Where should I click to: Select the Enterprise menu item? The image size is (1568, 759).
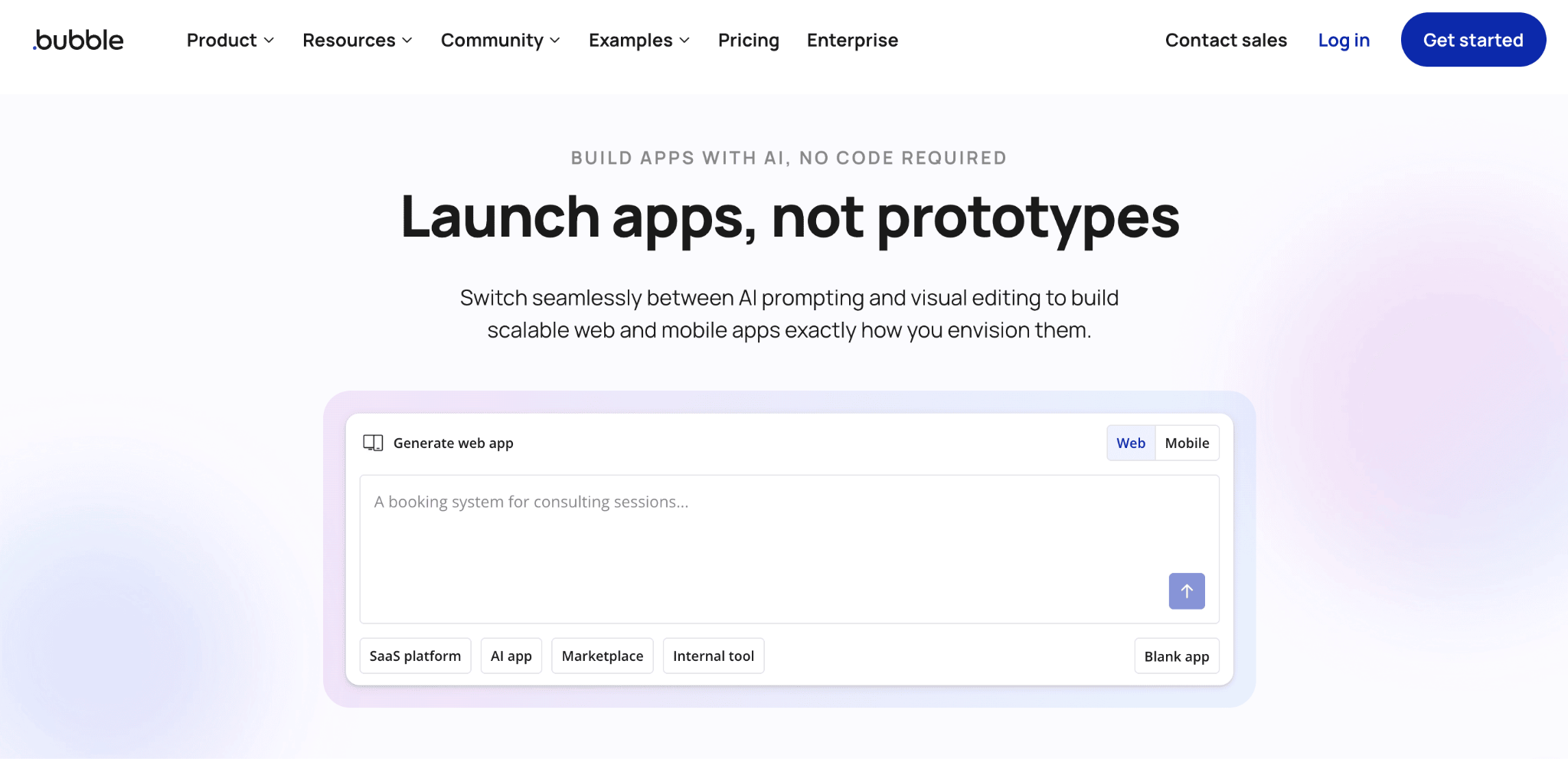[851, 40]
